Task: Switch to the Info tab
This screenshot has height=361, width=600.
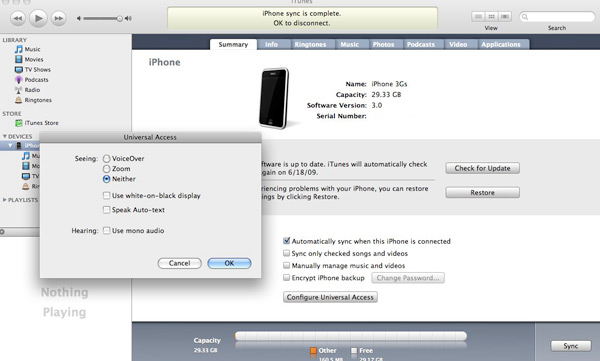Action: pos(271,44)
